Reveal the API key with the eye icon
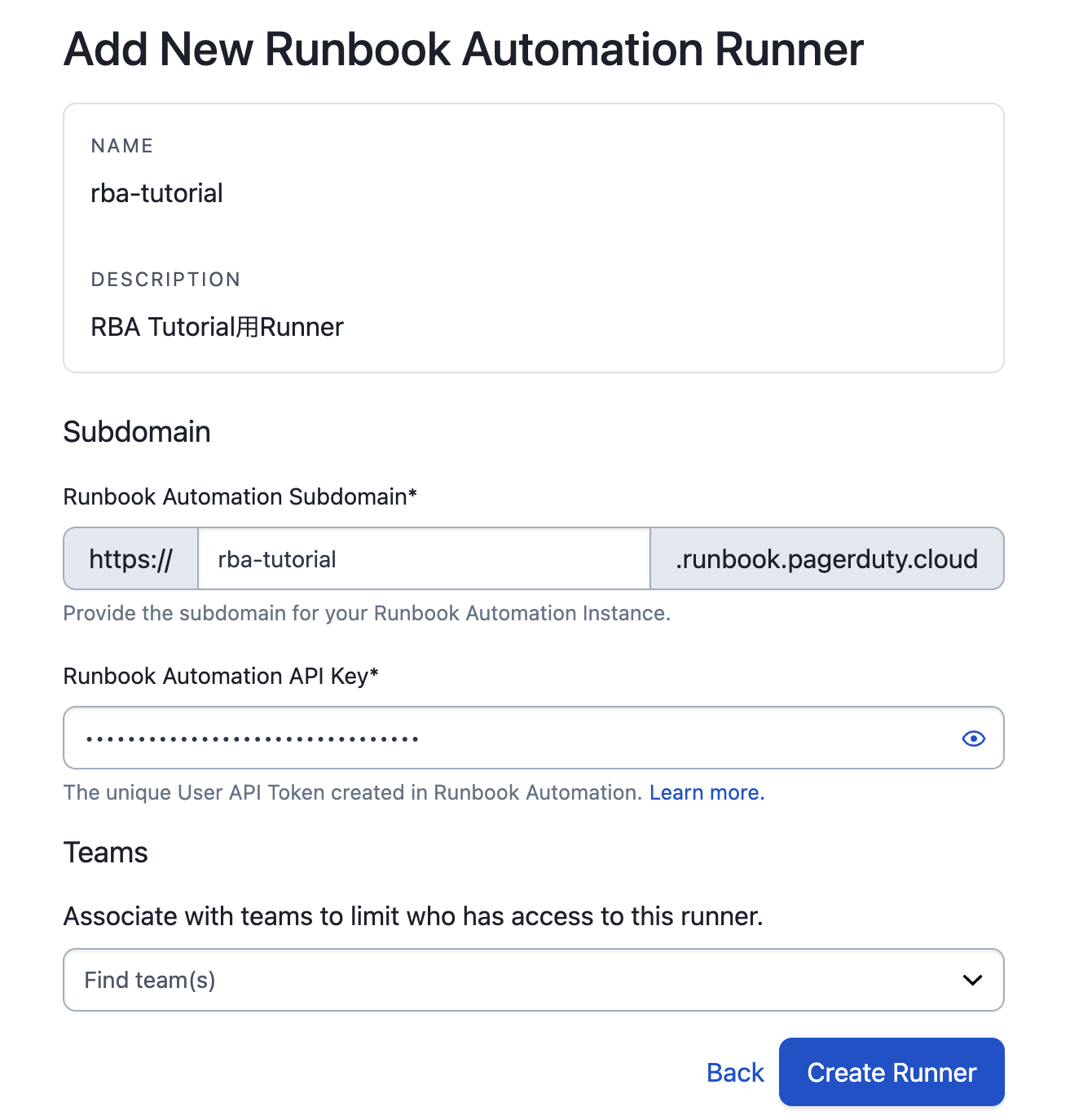This screenshot has width=1092, height=1120. [x=973, y=739]
